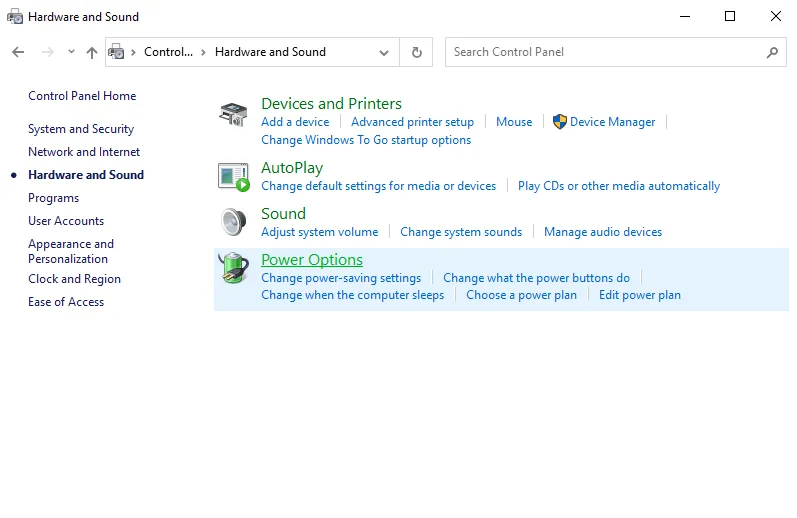
Task: Open Ease of Access category
Action: coord(66,302)
